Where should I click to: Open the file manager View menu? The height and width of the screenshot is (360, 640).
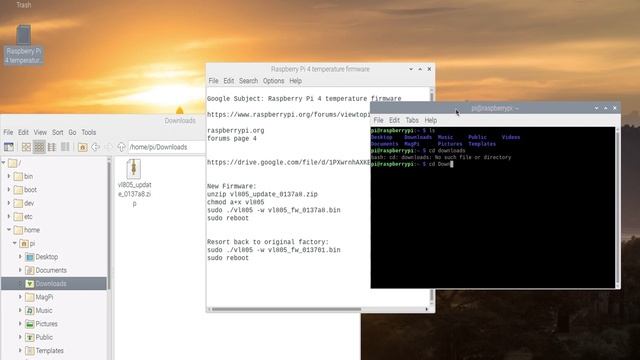click(40, 132)
